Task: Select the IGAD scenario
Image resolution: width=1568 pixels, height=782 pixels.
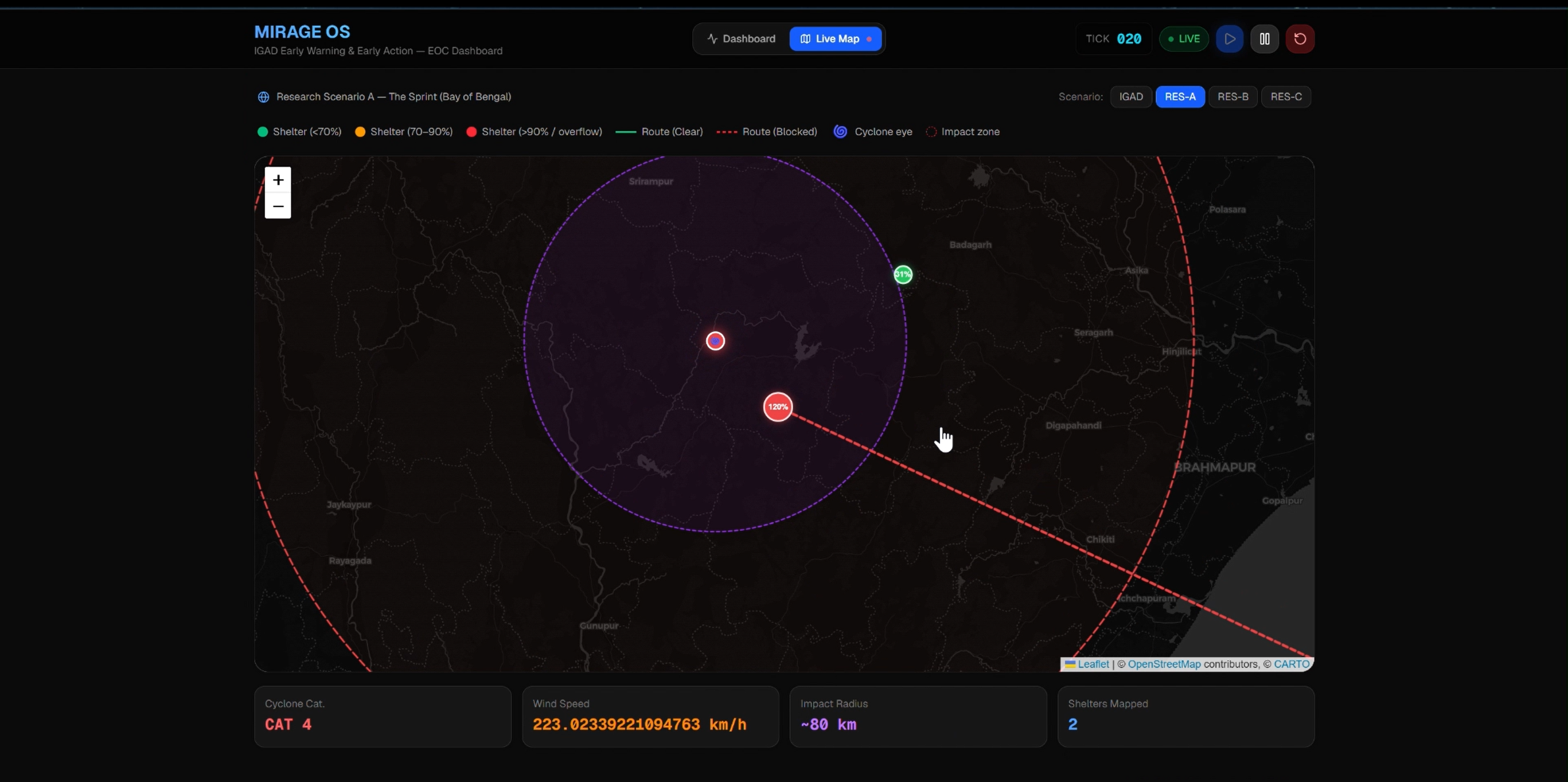Action: pos(1131,97)
